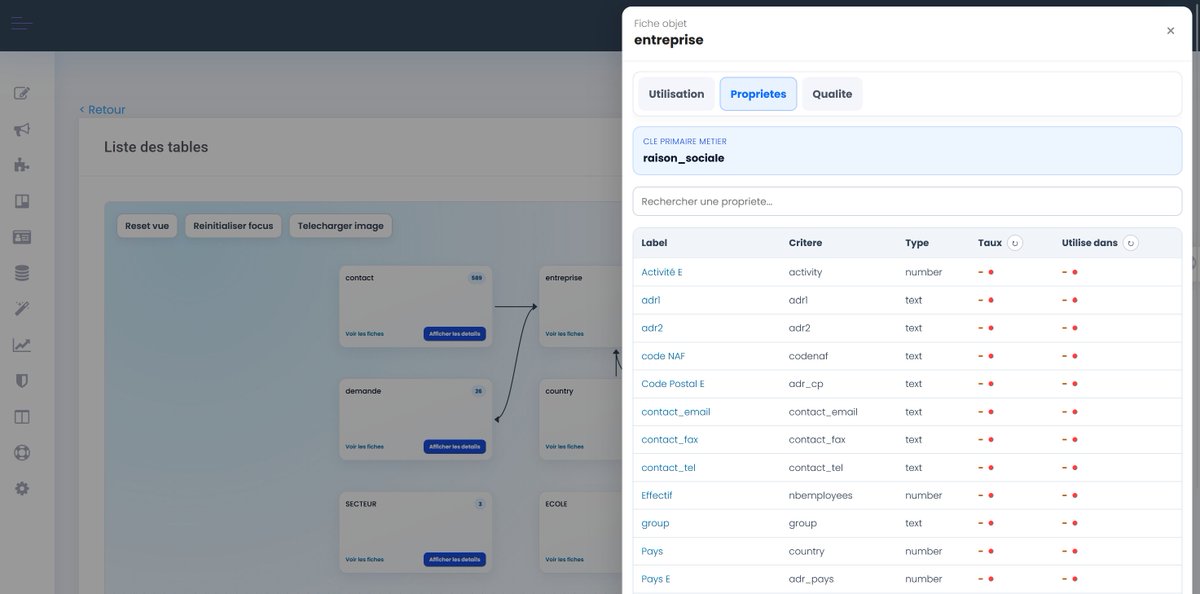Open the megaphone announcements icon in the sidebar
Viewport: 1200px width, 594px height.
pyautogui.click(x=22, y=129)
